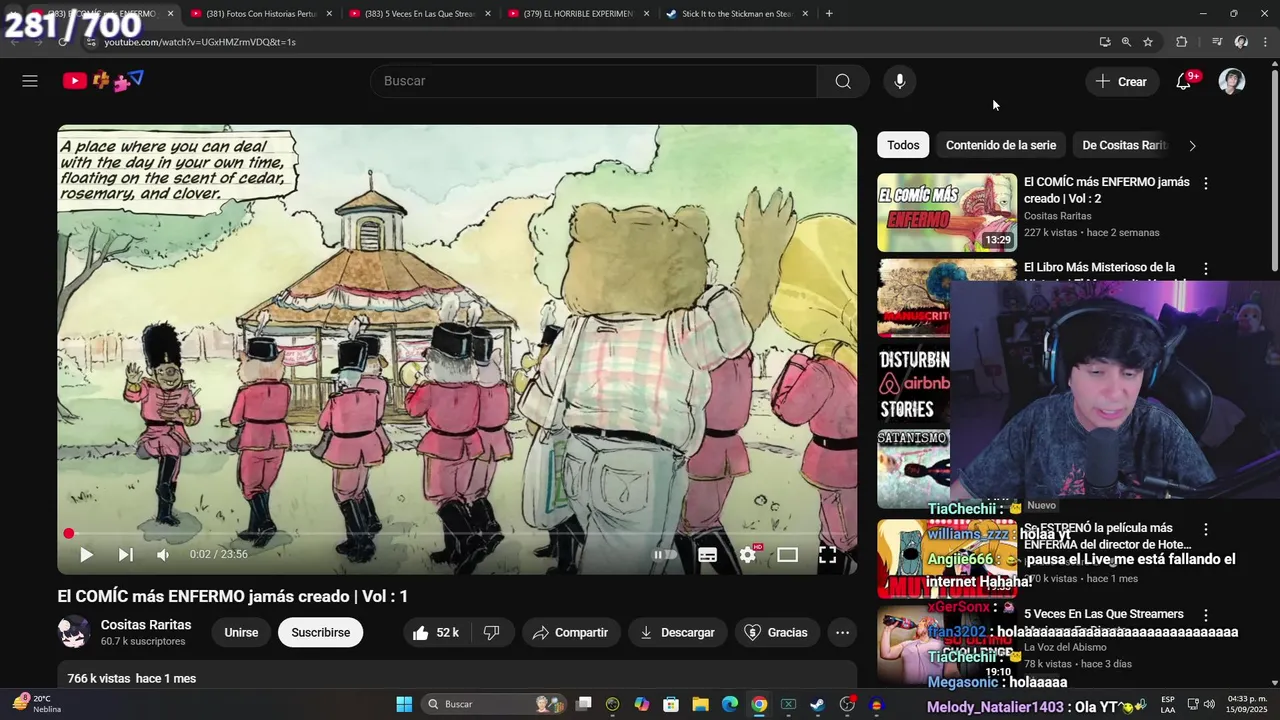Enter fullscreen mode
1280x720 pixels.
coord(828,554)
